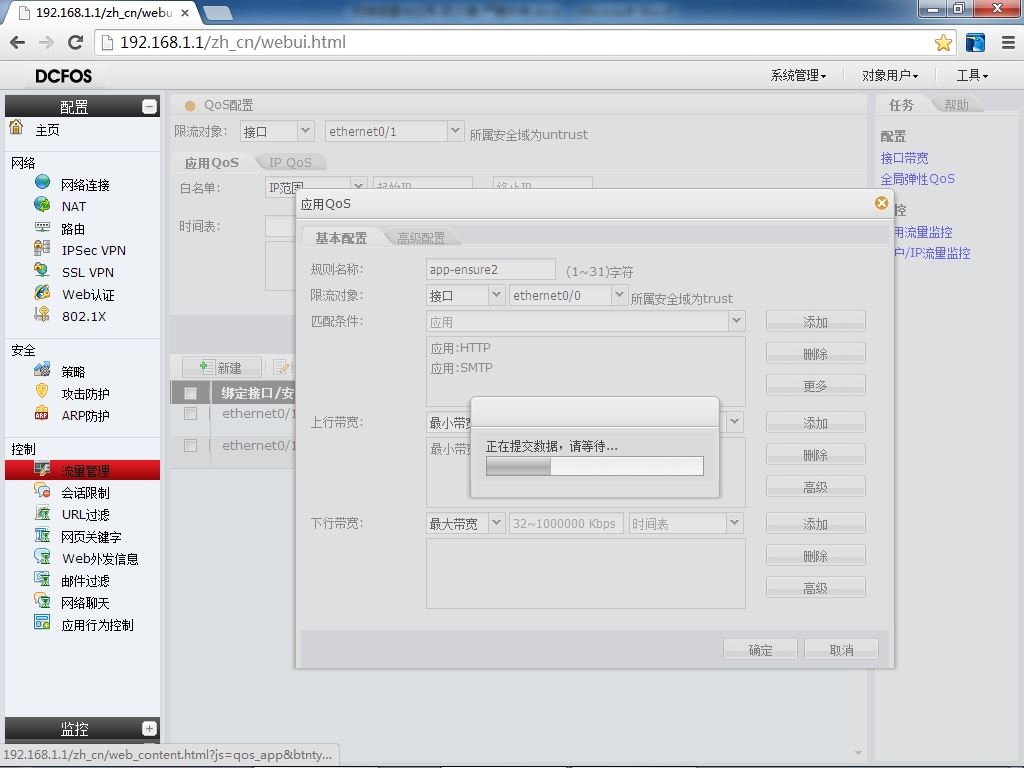Open the 系统管理 menu
This screenshot has width=1024, height=768.
coord(798,75)
